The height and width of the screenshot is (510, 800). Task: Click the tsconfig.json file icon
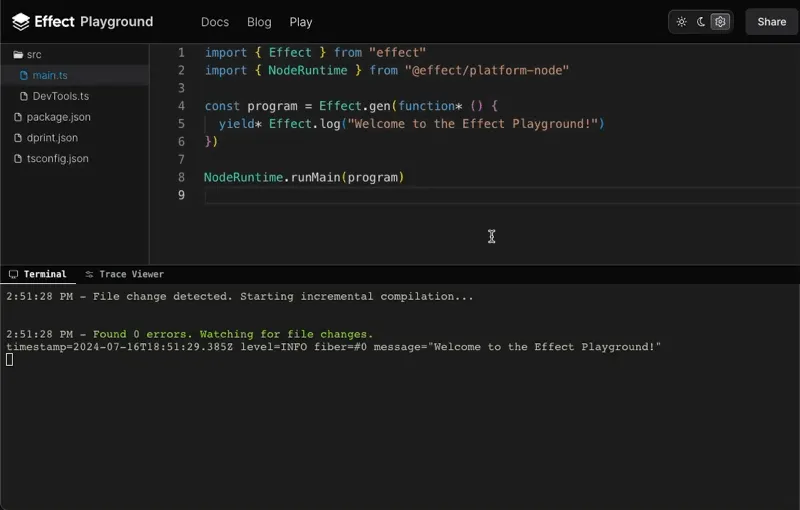18,159
